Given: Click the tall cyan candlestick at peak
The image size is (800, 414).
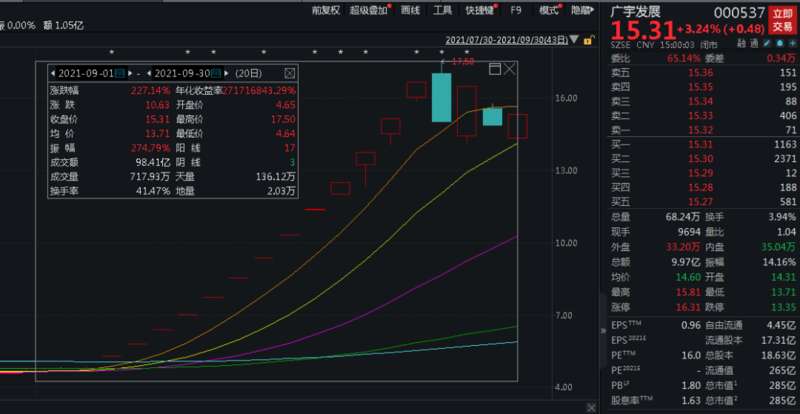Looking at the screenshot, I should (x=441, y=97).
